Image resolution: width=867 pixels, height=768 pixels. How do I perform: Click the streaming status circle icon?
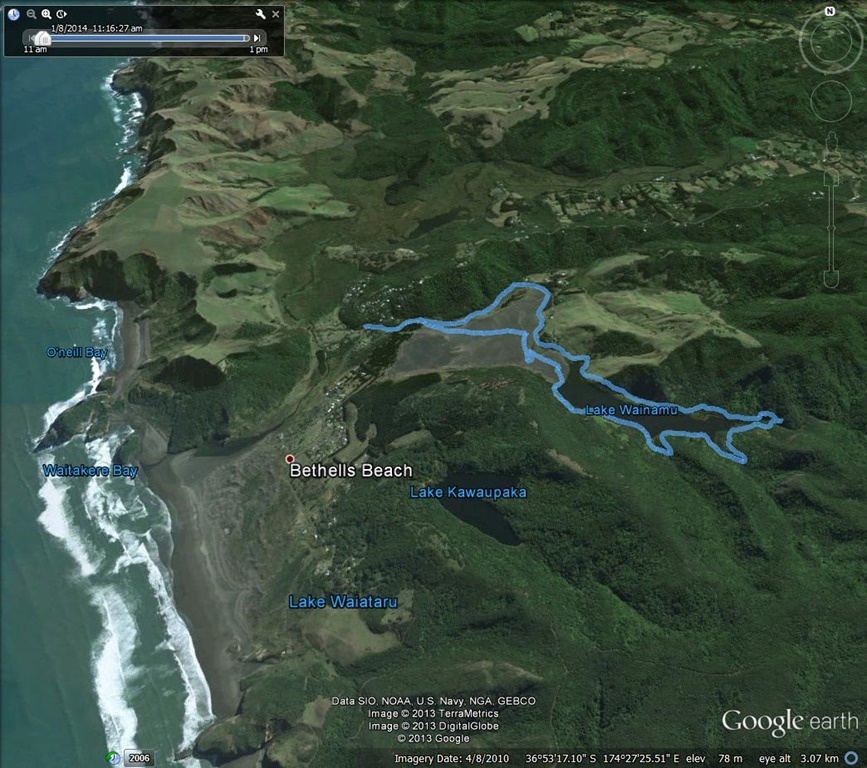click(x=852, y=758)
